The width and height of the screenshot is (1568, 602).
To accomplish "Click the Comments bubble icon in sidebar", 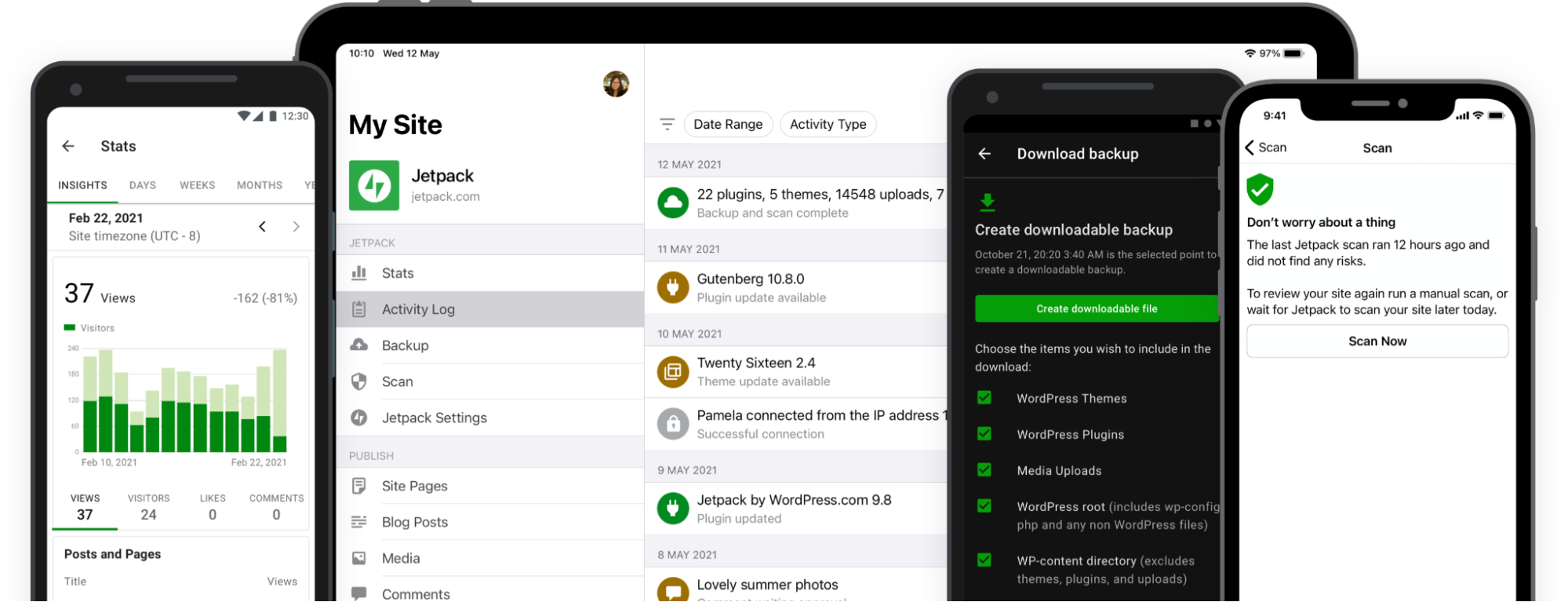I will 359,593.
